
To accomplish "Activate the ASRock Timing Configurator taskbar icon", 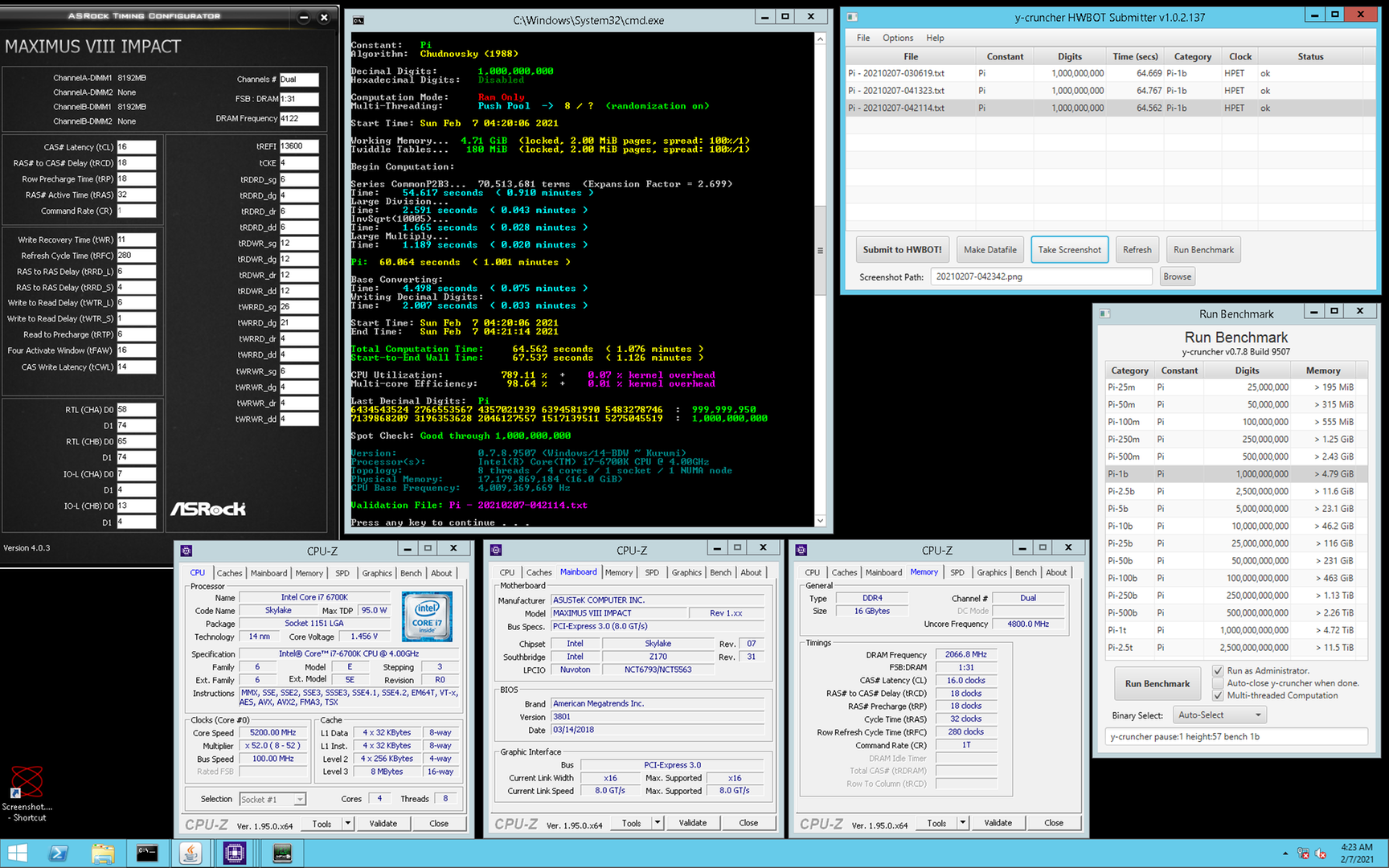I will [282, 853].
